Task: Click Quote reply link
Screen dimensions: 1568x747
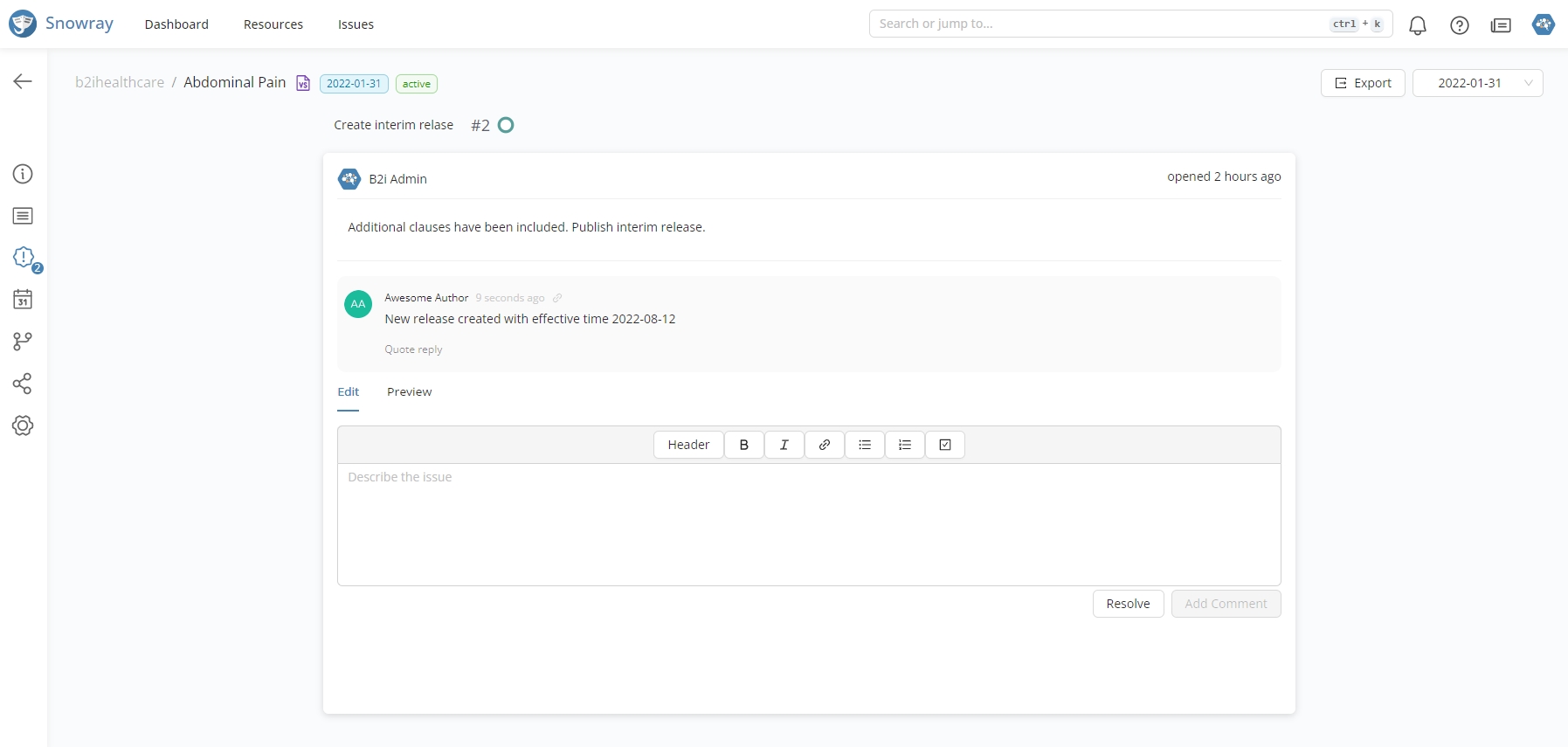Action: click(x=413, y=349)
